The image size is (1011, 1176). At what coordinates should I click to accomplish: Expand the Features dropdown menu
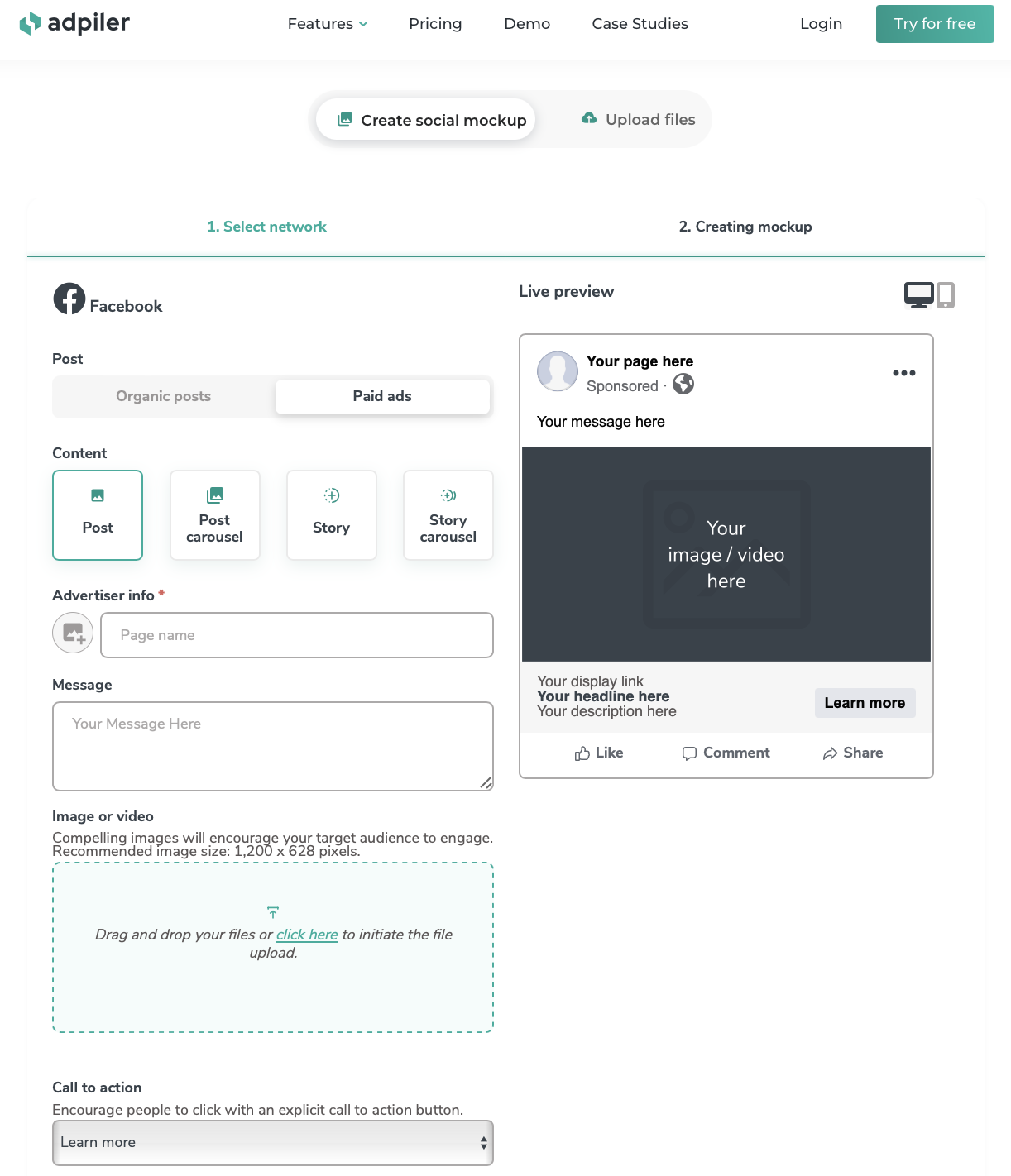click(328, 24)
